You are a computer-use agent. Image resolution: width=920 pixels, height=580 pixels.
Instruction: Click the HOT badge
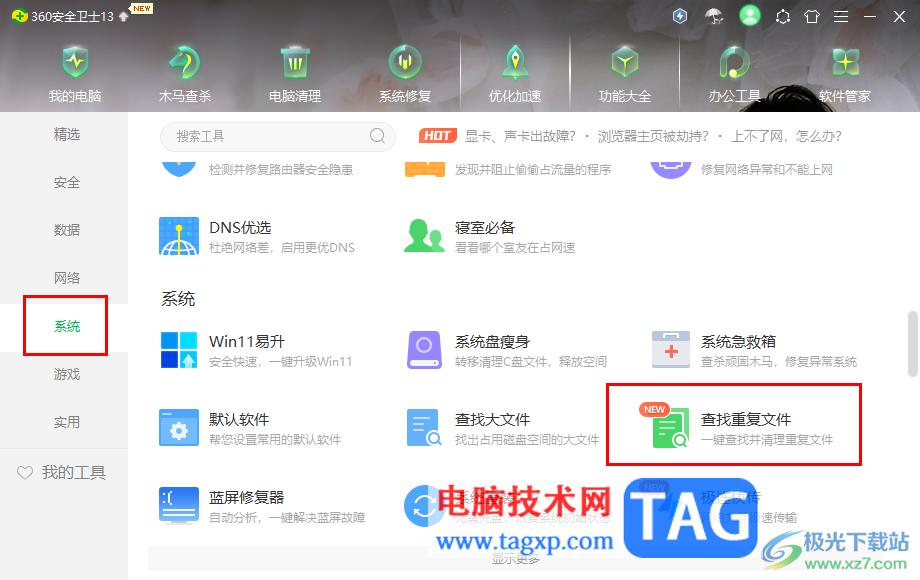tap(438, 136)
